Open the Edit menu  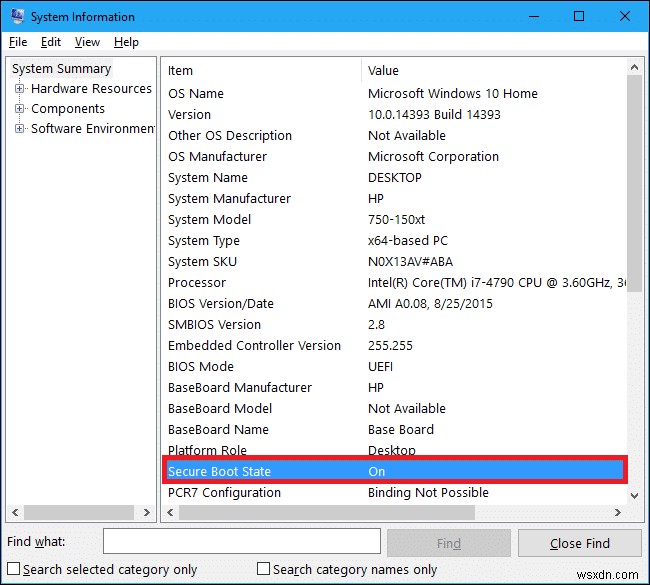[x=51, y=42]
